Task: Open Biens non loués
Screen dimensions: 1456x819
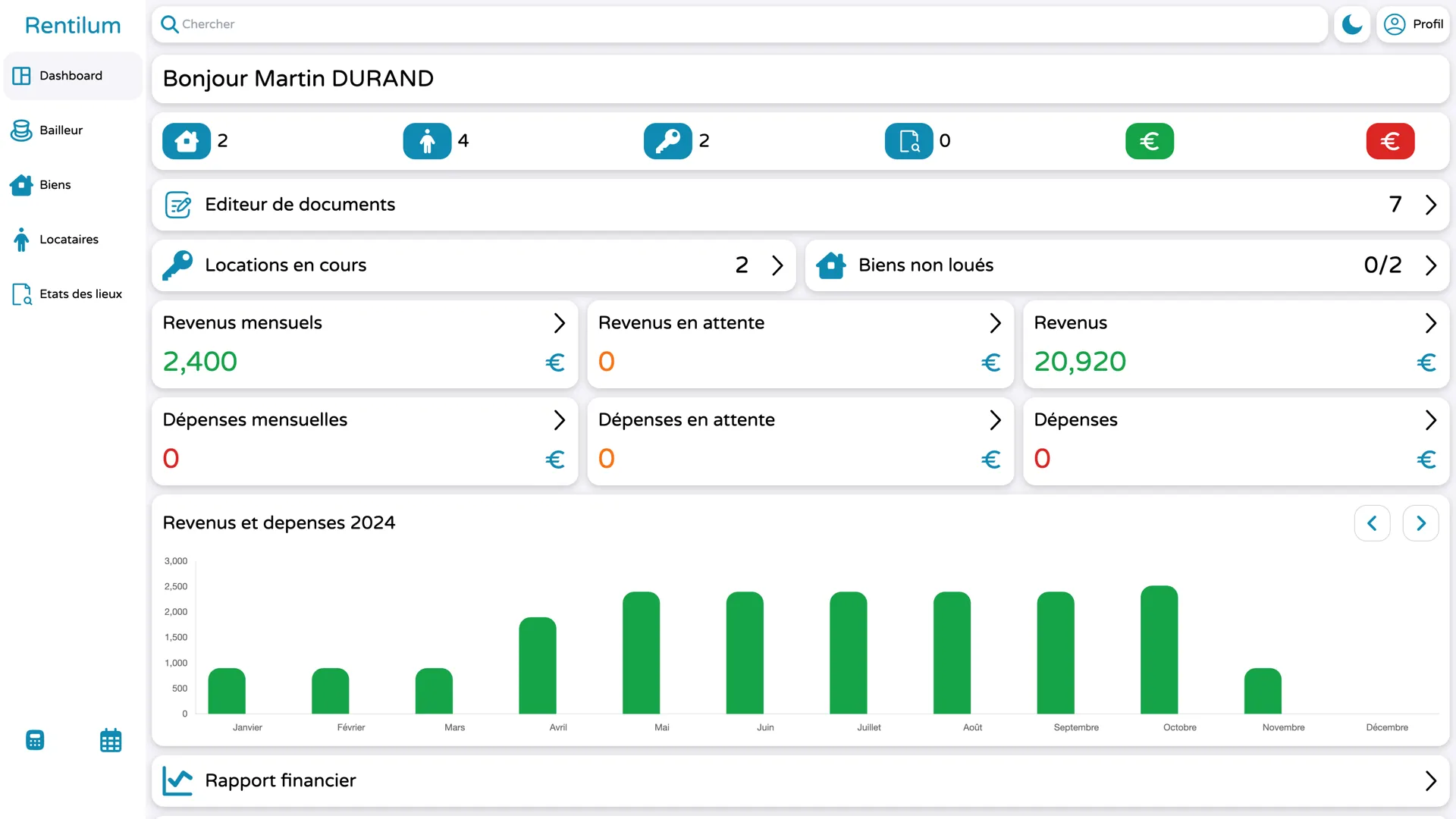Action: point(1127,265)
